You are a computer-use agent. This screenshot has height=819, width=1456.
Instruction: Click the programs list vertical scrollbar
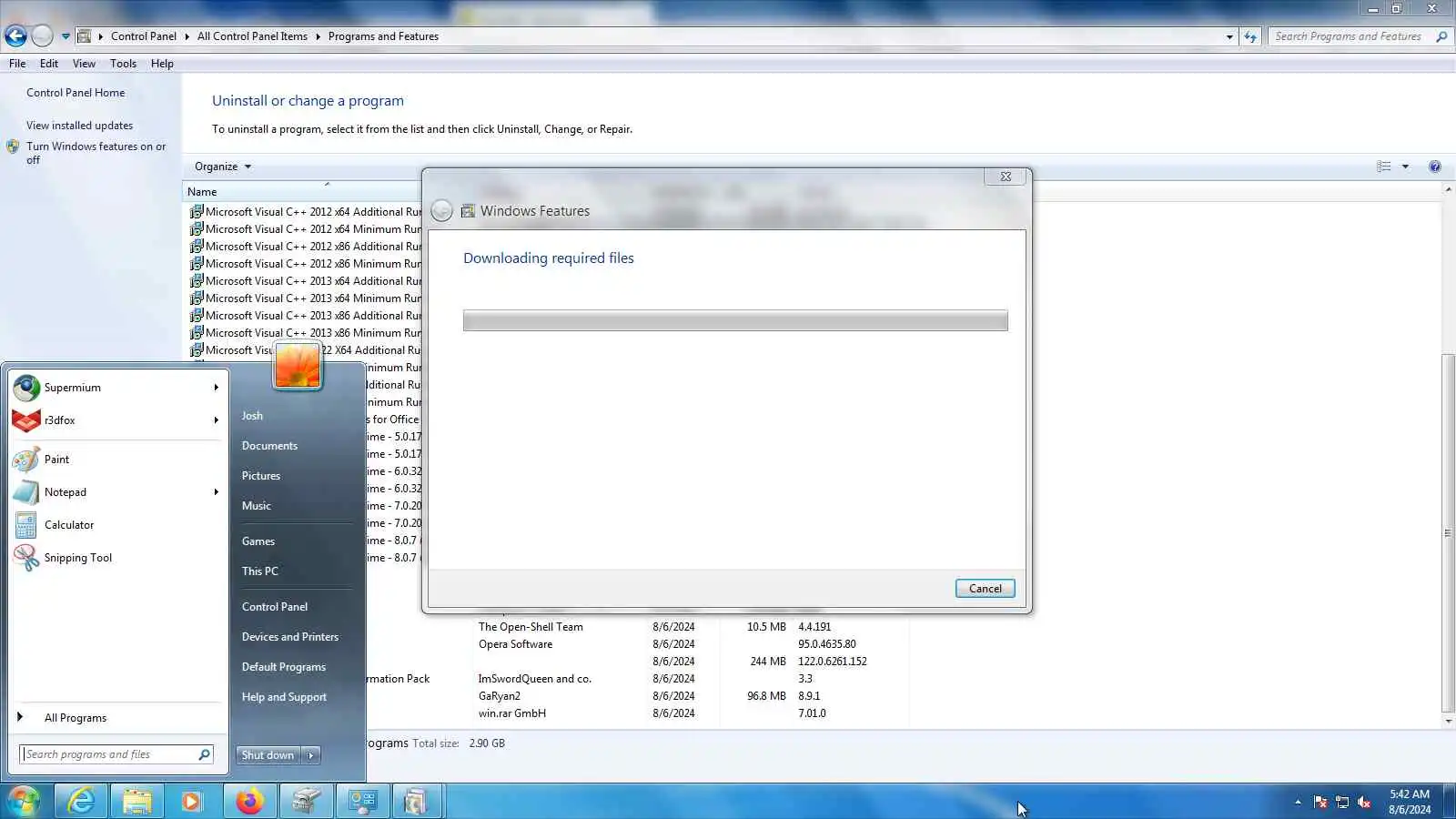pos(1448,532)
